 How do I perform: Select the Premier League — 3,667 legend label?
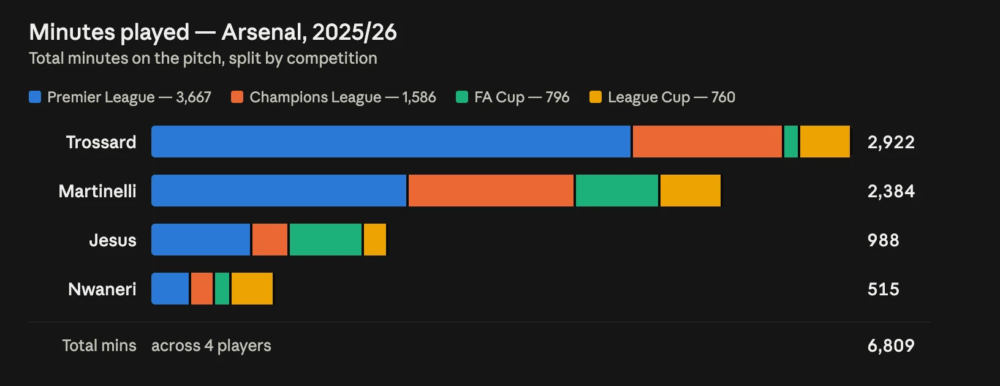point(129,98)
